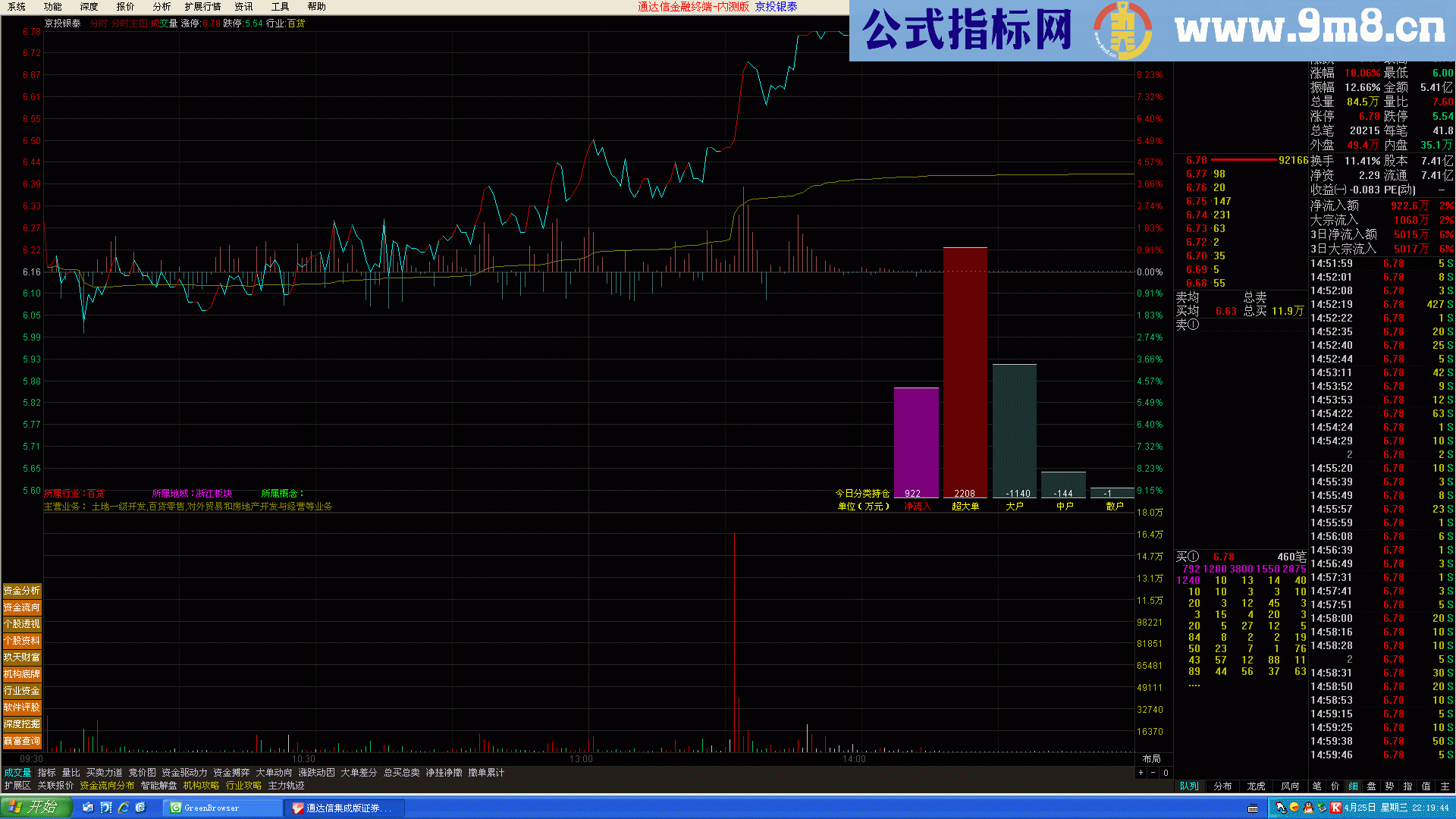Click the 机构底牌 sidebar button
This screenshot has width=1456, height=819.
[x=21, y=674]
